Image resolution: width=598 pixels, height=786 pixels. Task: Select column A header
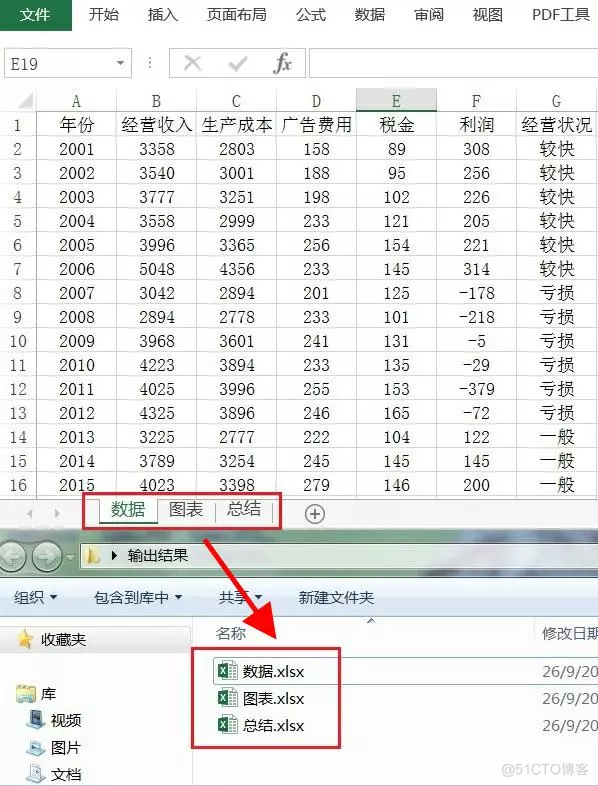tap(76, 101)
